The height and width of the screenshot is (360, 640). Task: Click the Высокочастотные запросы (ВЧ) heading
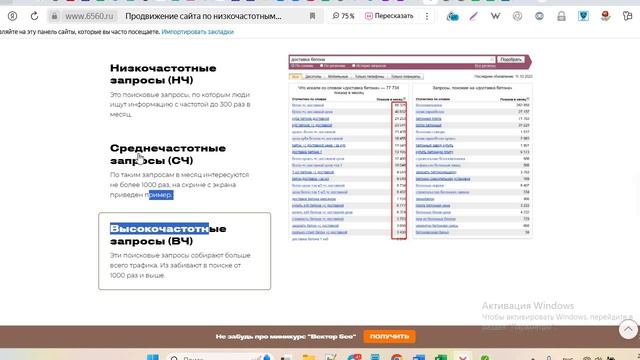tap(168, 235)
